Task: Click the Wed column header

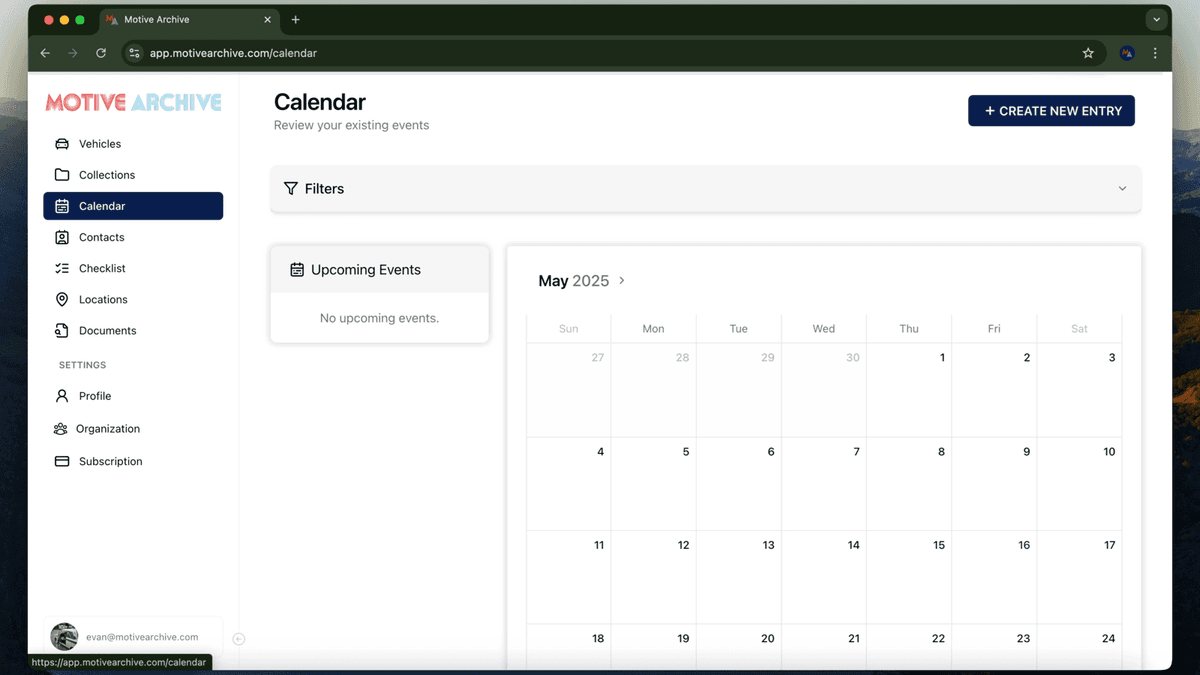Action: 824,329
